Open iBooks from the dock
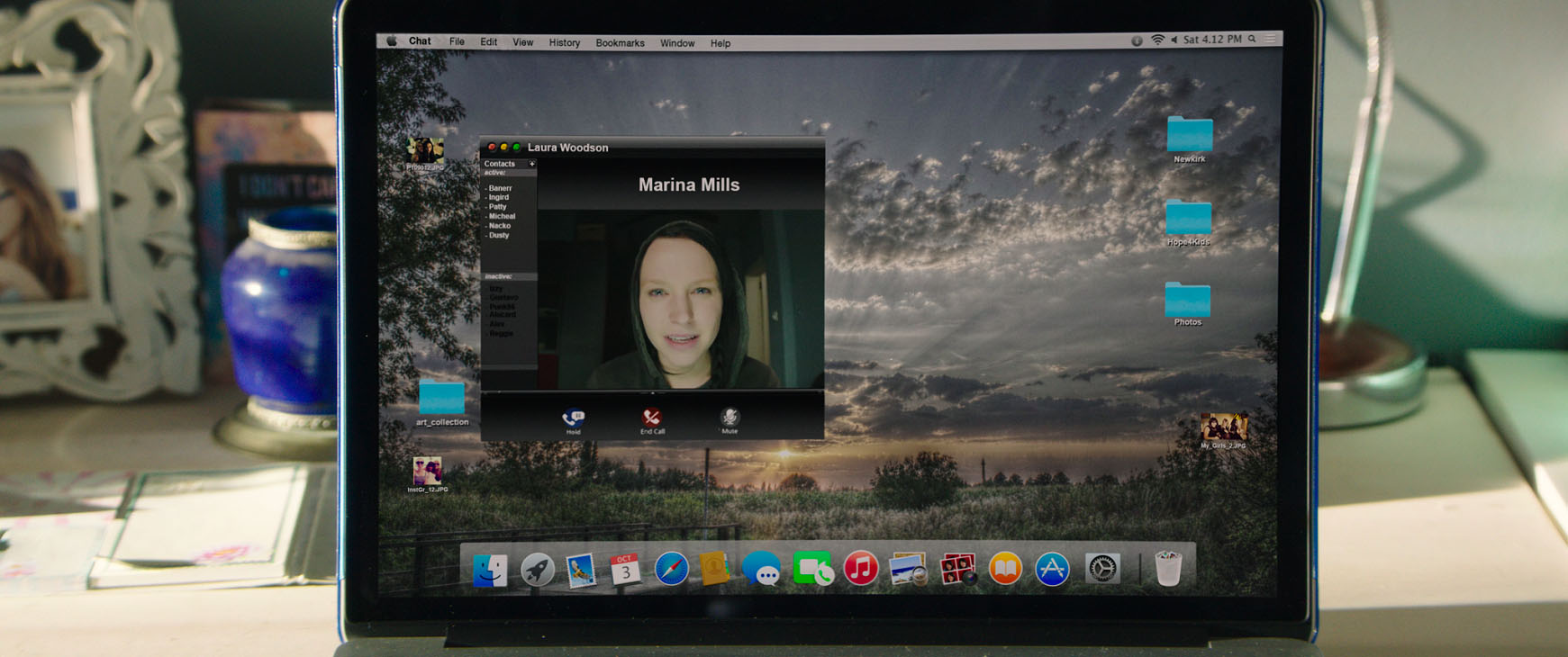Image resolution: width=1568 pixels, height=657 pixels. (x=1005, y=569)
